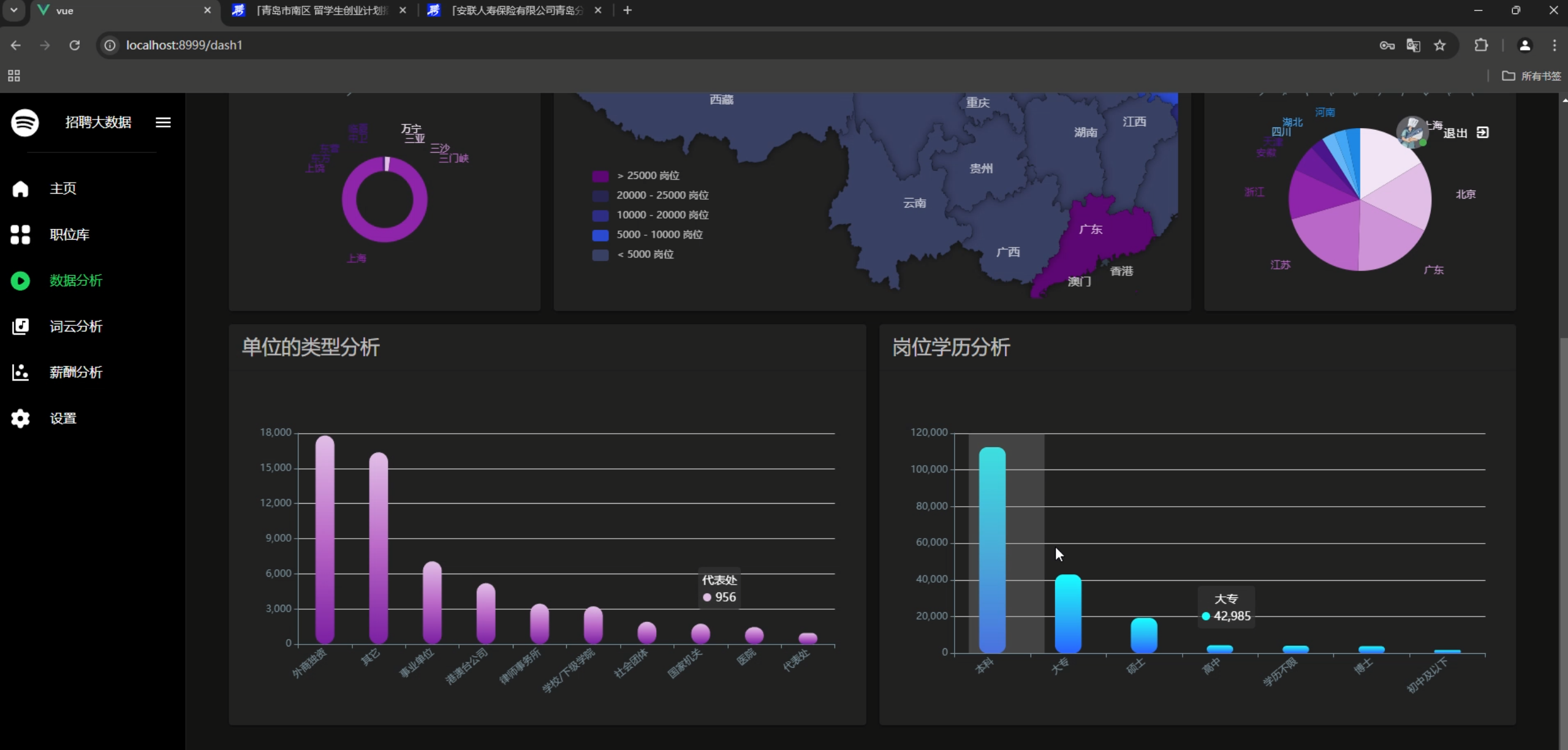Viewport: 1568px width, 750px height.
Task: Select the > 25000 岗位 map legend swatch
Action: [600, 176]
